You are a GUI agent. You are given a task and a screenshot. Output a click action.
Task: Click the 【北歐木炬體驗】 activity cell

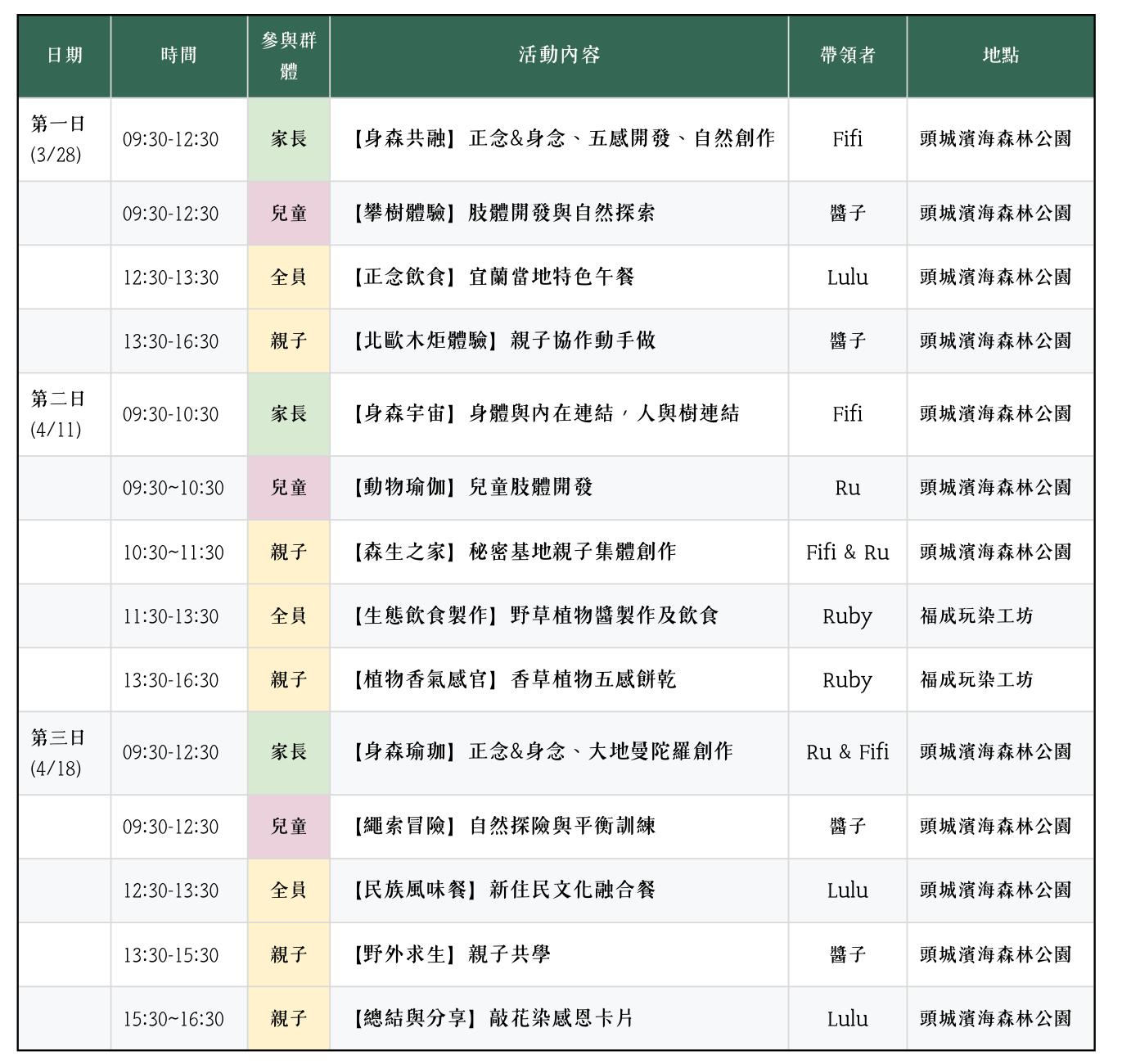[x=504, y=341]
